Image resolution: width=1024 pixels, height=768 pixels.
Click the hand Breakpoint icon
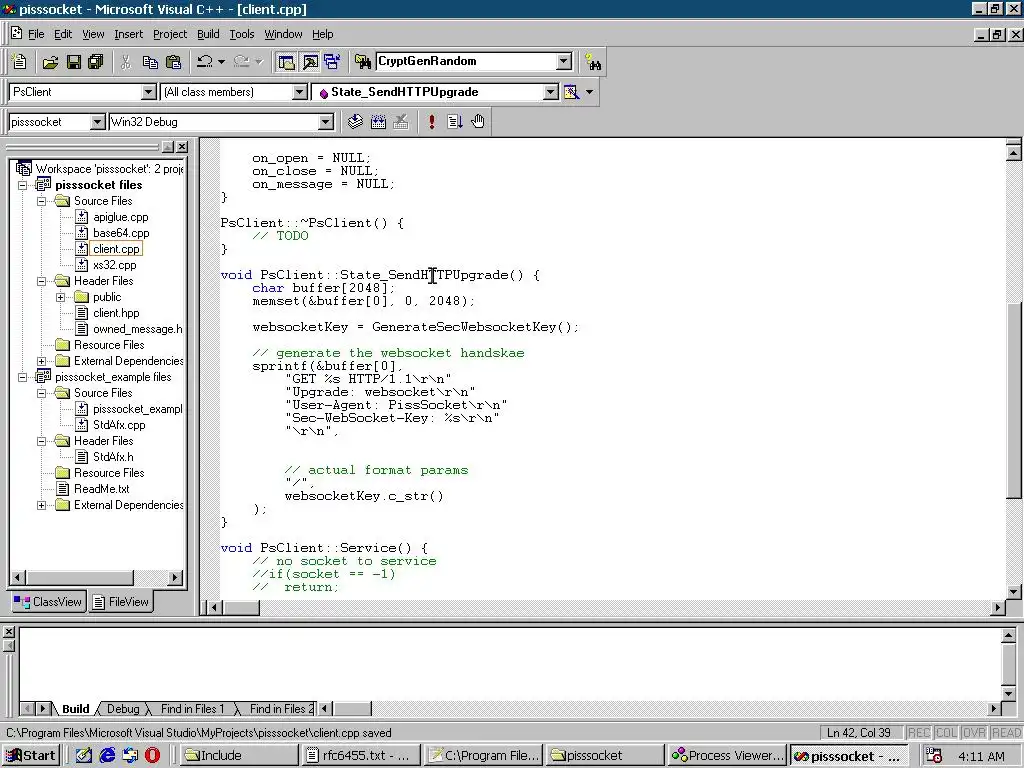(478, 121)
